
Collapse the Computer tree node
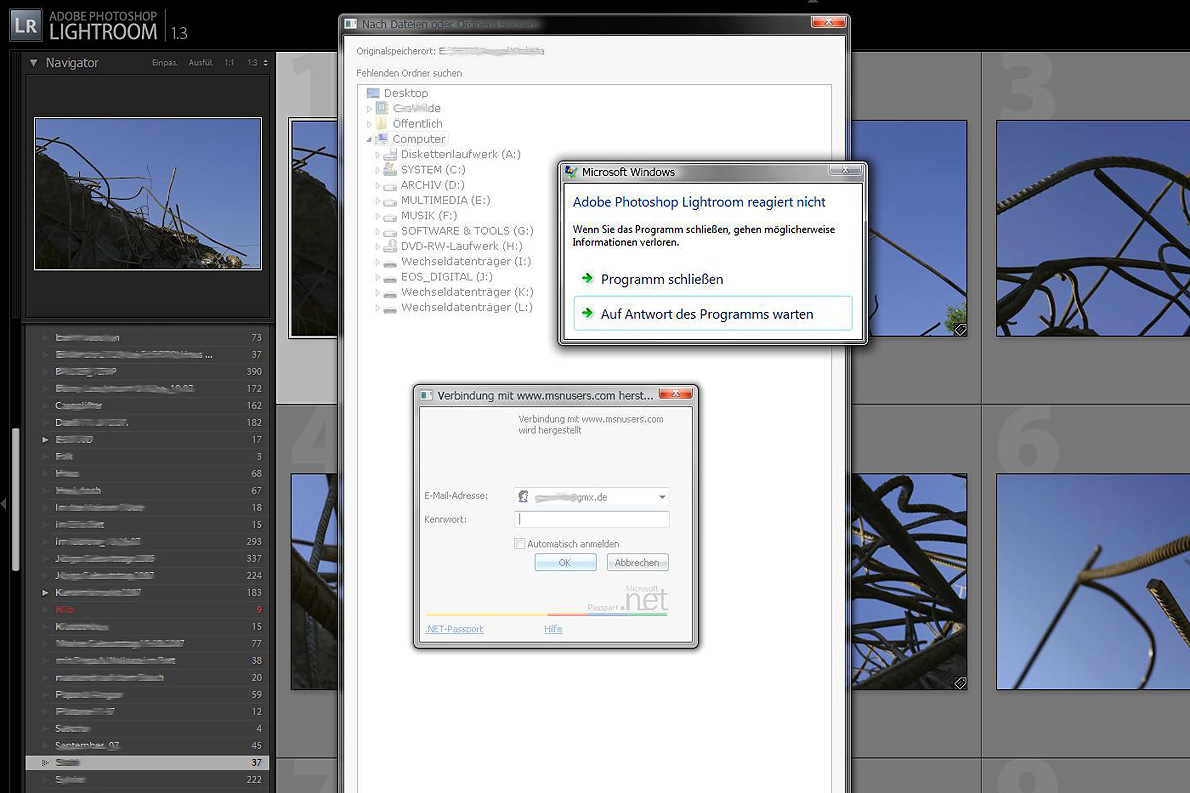pos(370,140)
